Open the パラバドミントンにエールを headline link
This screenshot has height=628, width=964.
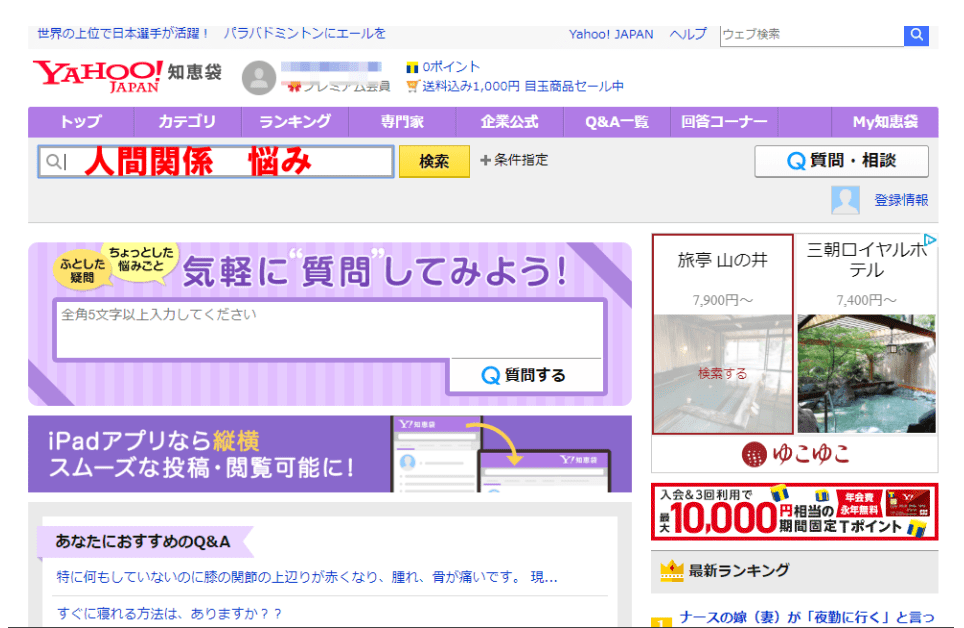pyautogui.click(x=305, y=33)
